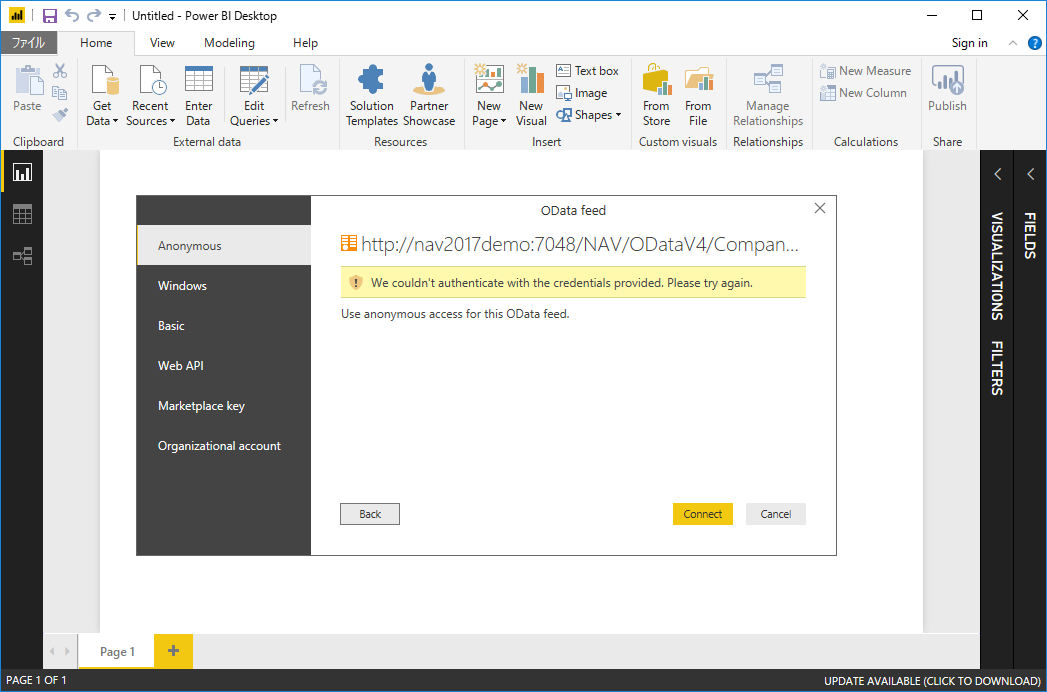Select Basic authentication option
This screenshot has height=692, width=1047.
224,326
